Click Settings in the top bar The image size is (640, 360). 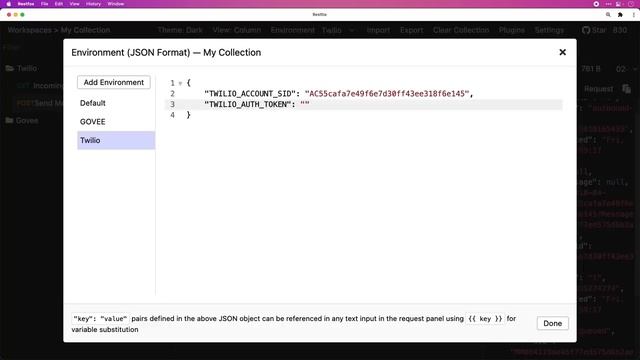(549, 30)
